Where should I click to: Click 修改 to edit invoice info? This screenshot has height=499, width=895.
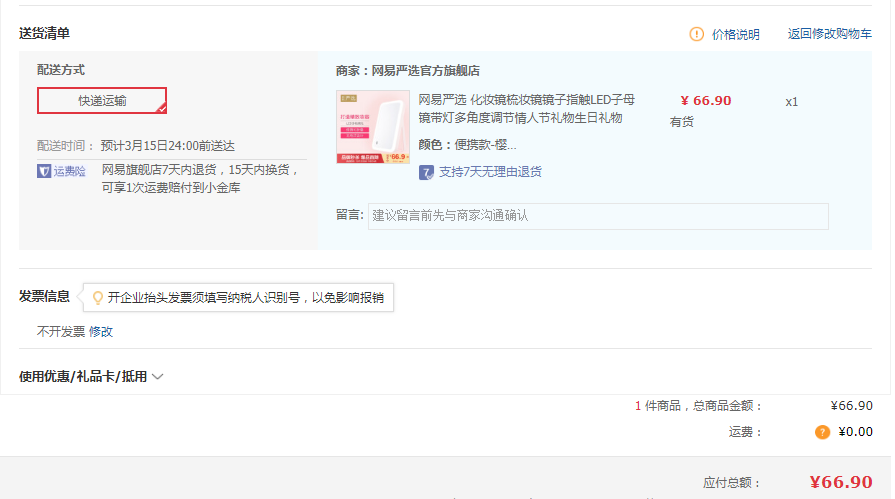[x=100, y=332]
